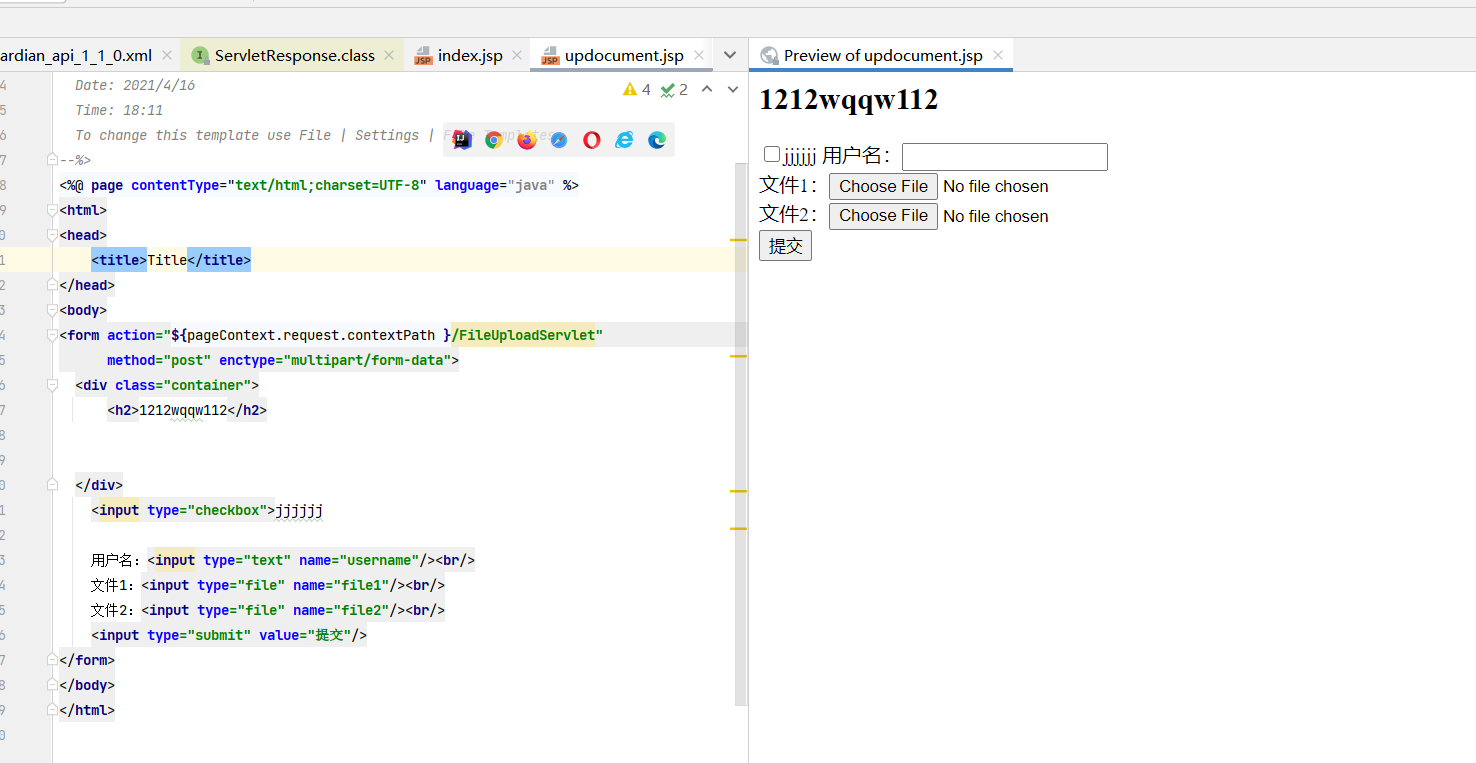
Task: Click the JSP file icon on updocument.jsp tab
Action: coord(550,56)
